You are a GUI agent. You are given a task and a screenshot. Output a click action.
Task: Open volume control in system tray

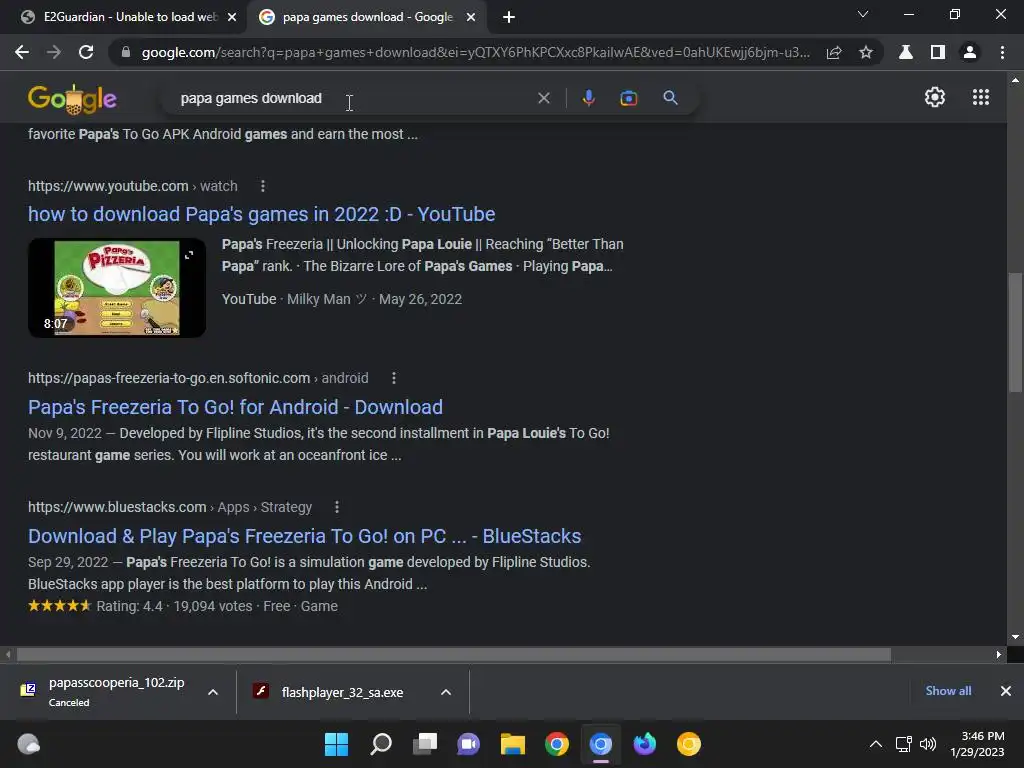927,744
